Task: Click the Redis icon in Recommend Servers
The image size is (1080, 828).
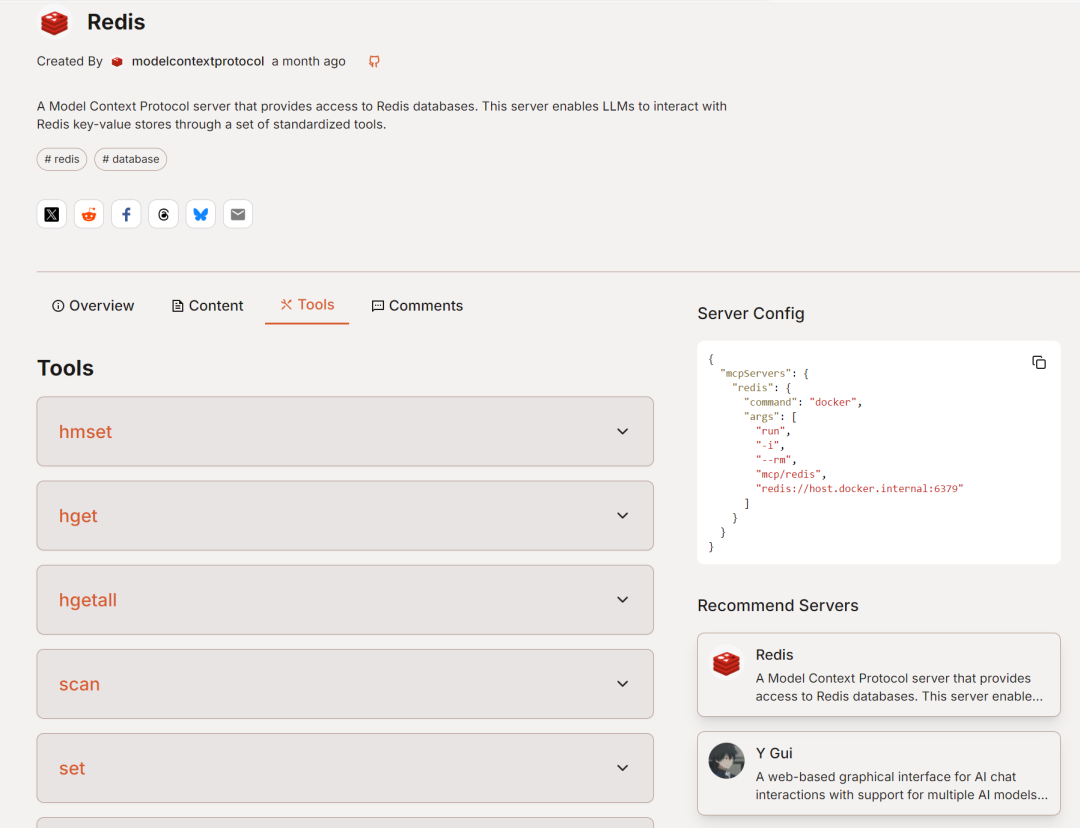Action: [726, 663]
